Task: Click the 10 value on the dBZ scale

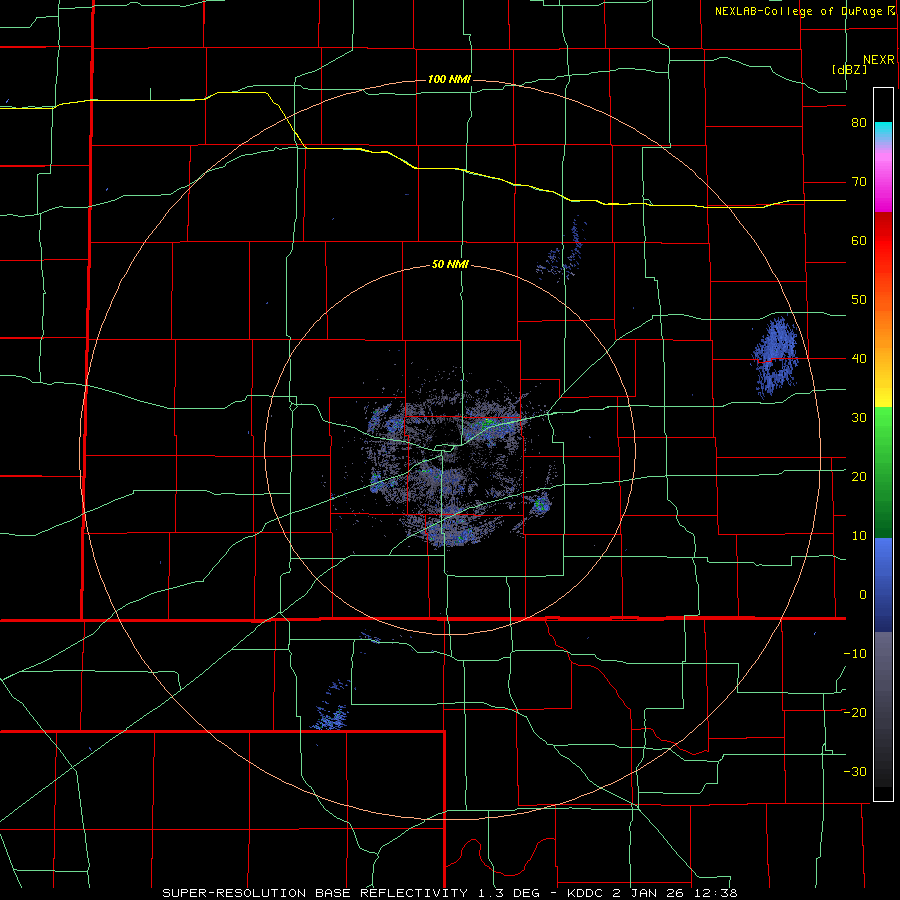Action: point(859,536)
